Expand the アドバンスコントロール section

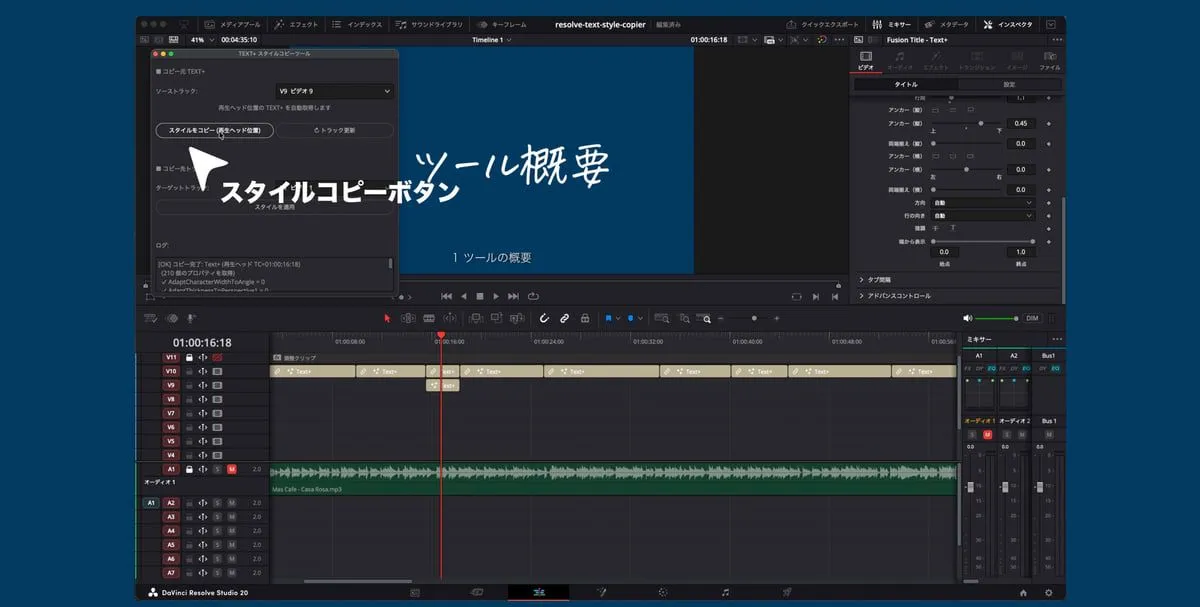pyautogui.click(x=900, y=296)
